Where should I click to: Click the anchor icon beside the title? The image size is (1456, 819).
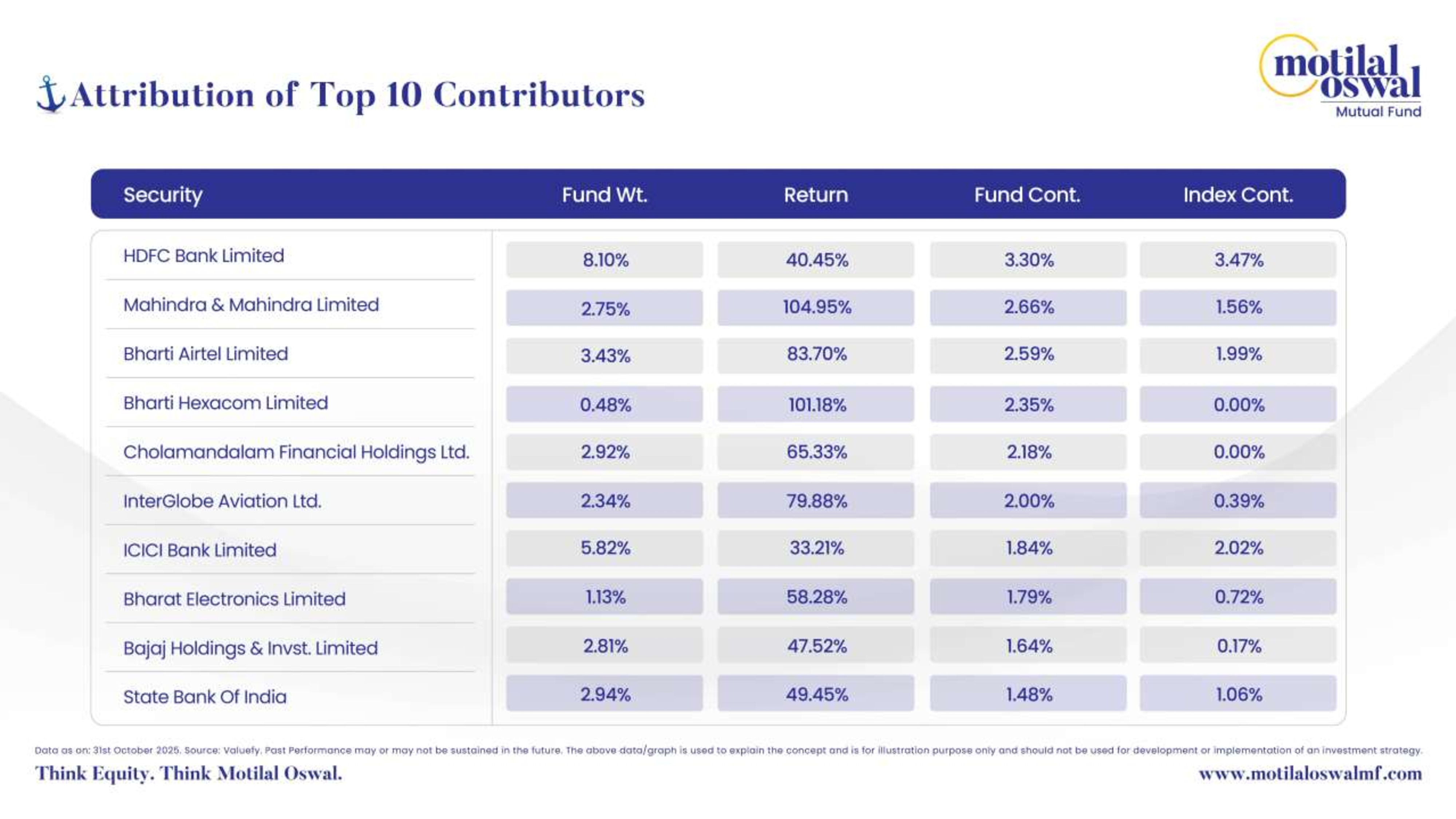click(50, 94)
